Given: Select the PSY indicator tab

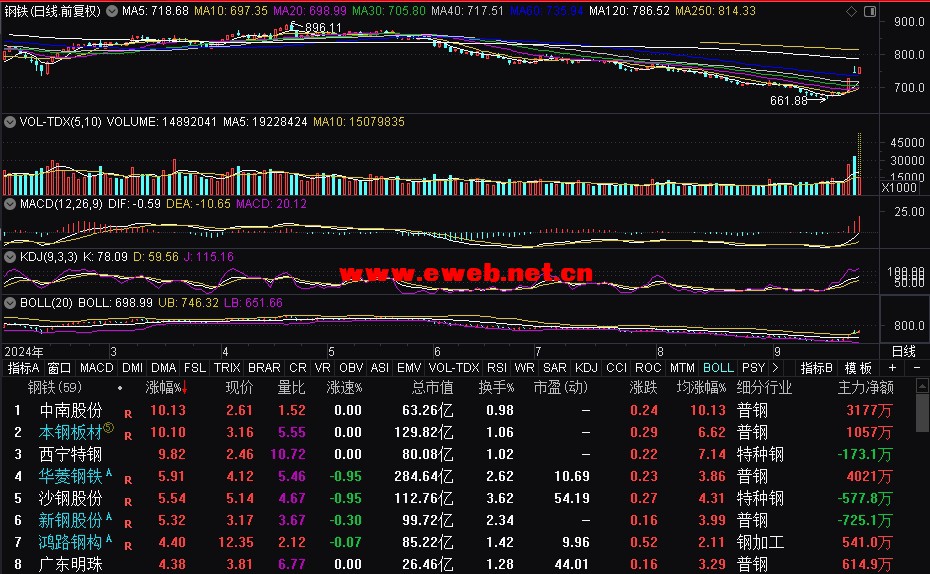Looking at the screenshot, I should pyautogui.click(x=753, y=368).
